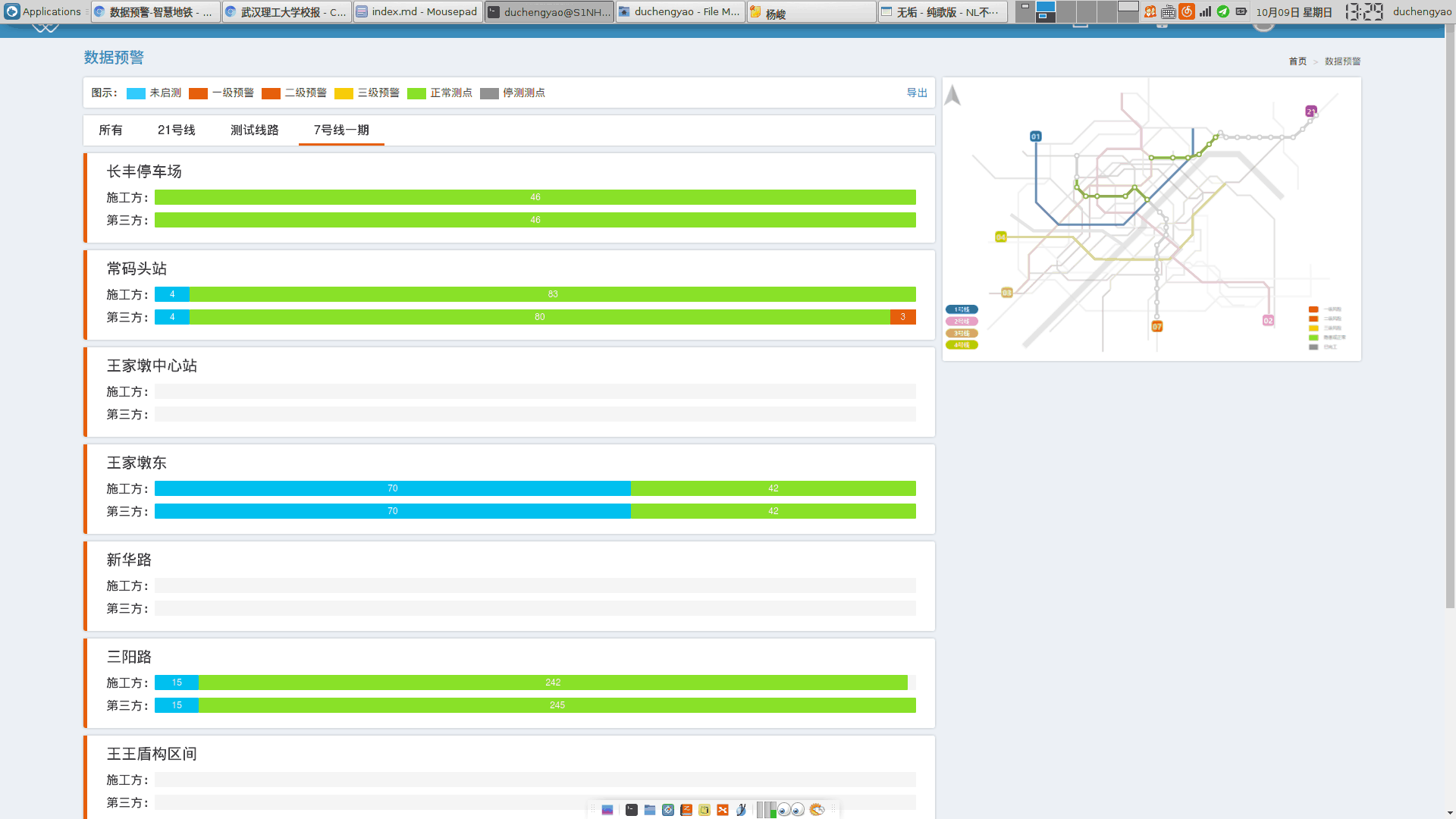Select line 01 badge on metro map
This screenshot has height=819, width=1456.
pos(1035,136)
